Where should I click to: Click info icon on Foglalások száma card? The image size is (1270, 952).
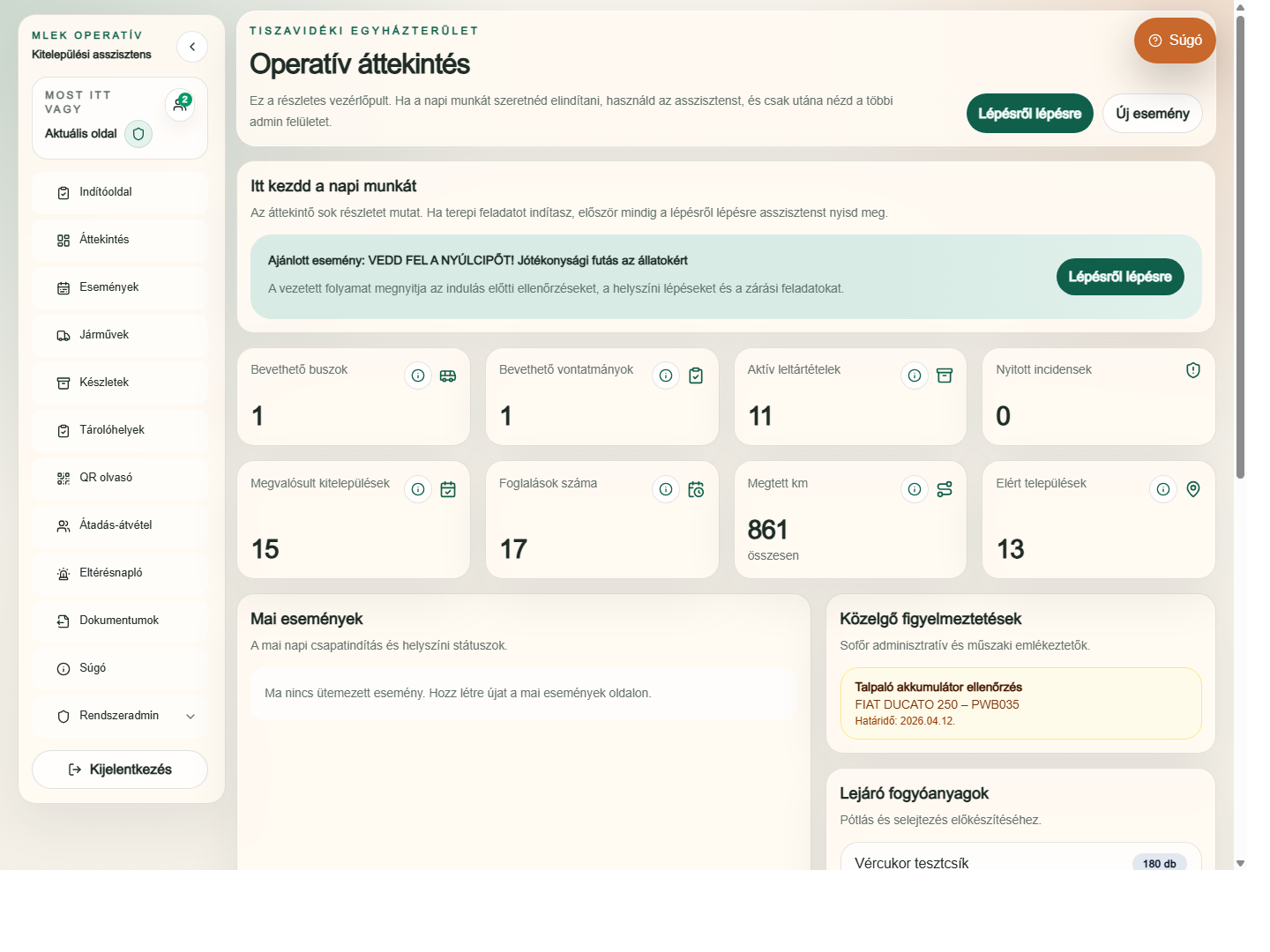coord(666,489)
